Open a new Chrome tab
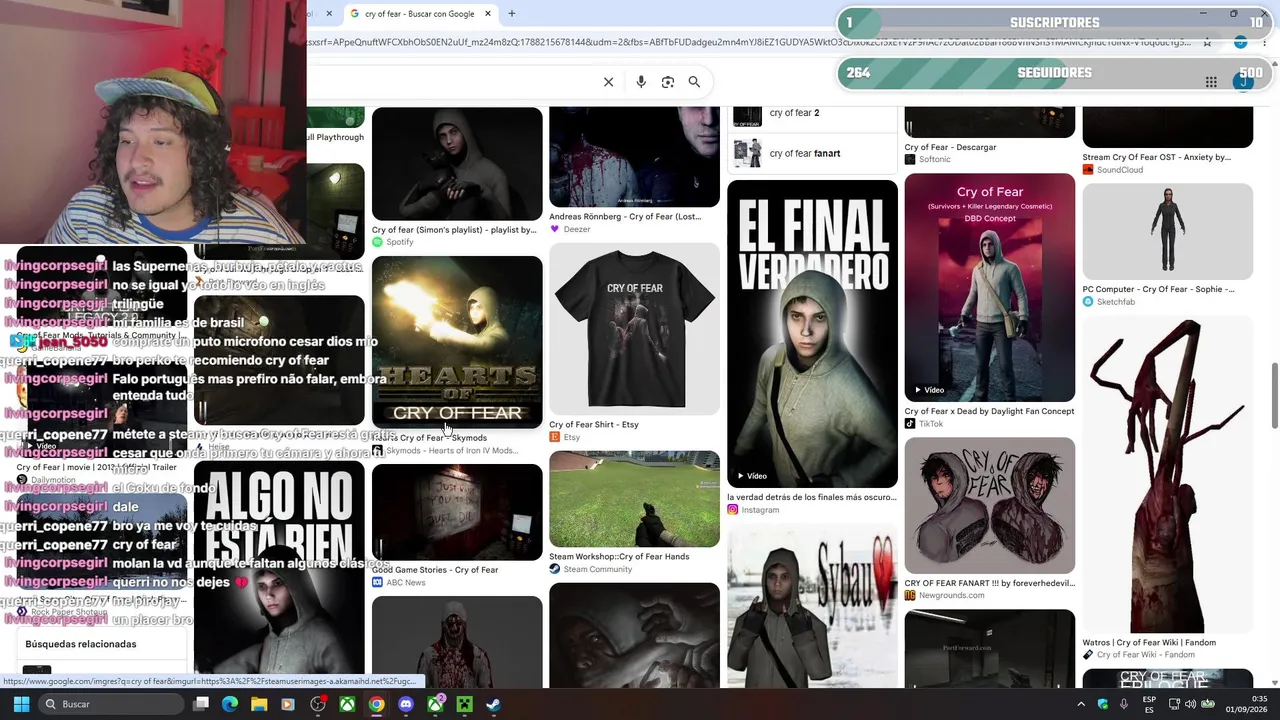This screenshot has height=720, width=1280. 512,14
